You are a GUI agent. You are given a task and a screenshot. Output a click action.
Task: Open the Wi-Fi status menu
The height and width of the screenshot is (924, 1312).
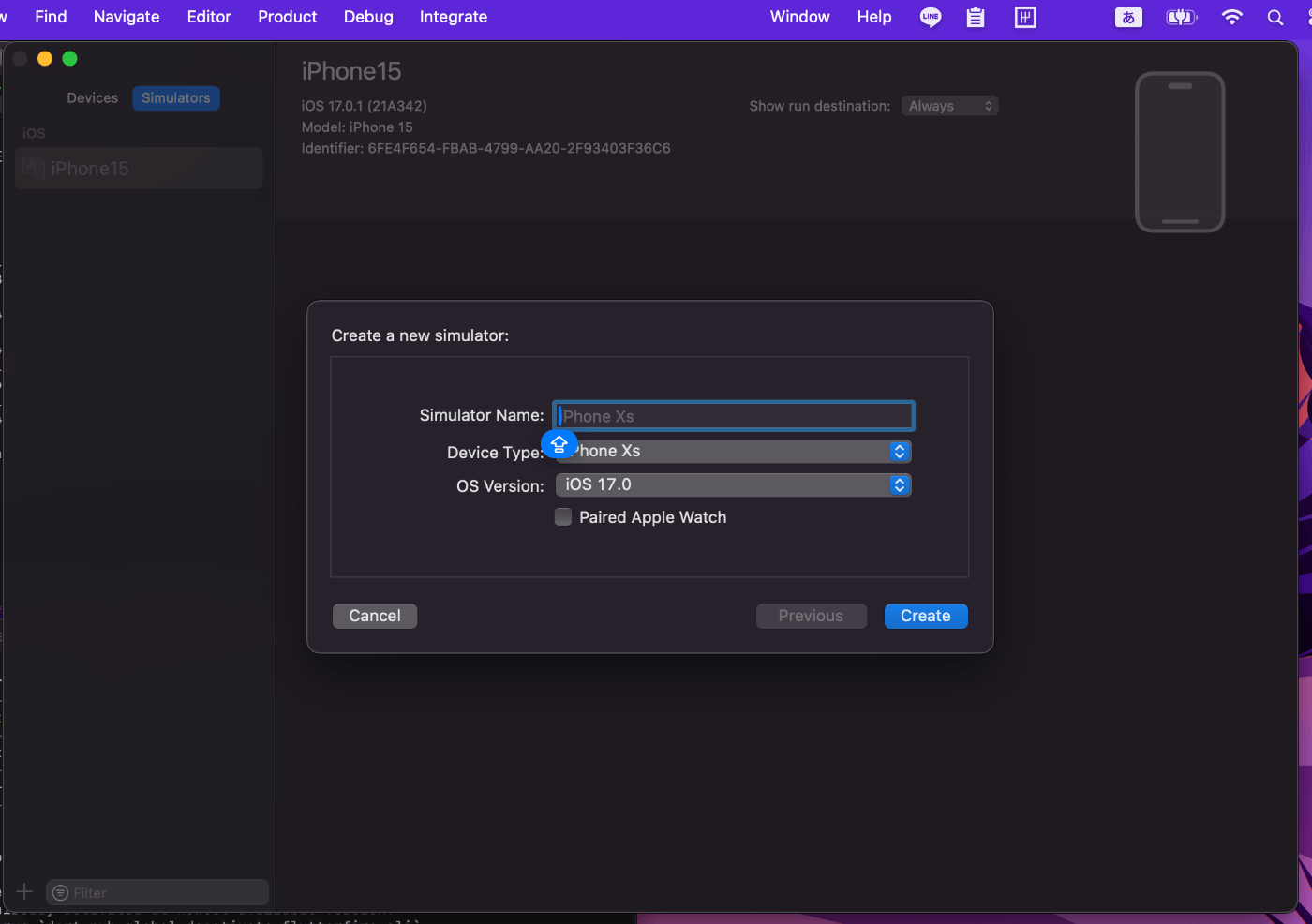click(x=1232, y=17)
